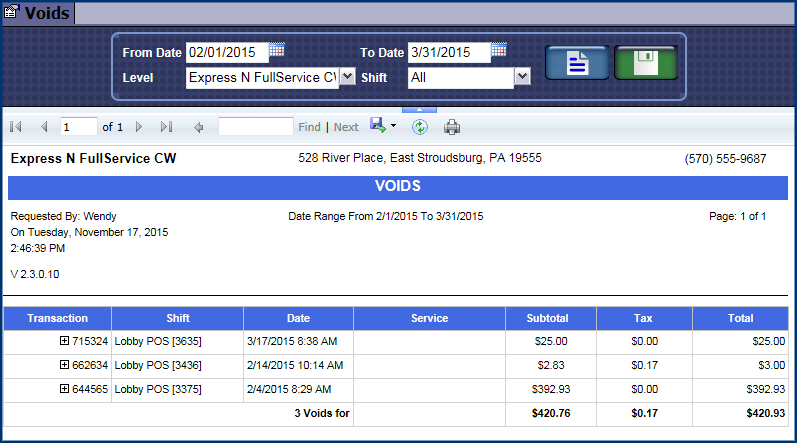Viewport: 797px width, 443px height.
Task: Expand transaction 662634 details
Action: [65, 365]
